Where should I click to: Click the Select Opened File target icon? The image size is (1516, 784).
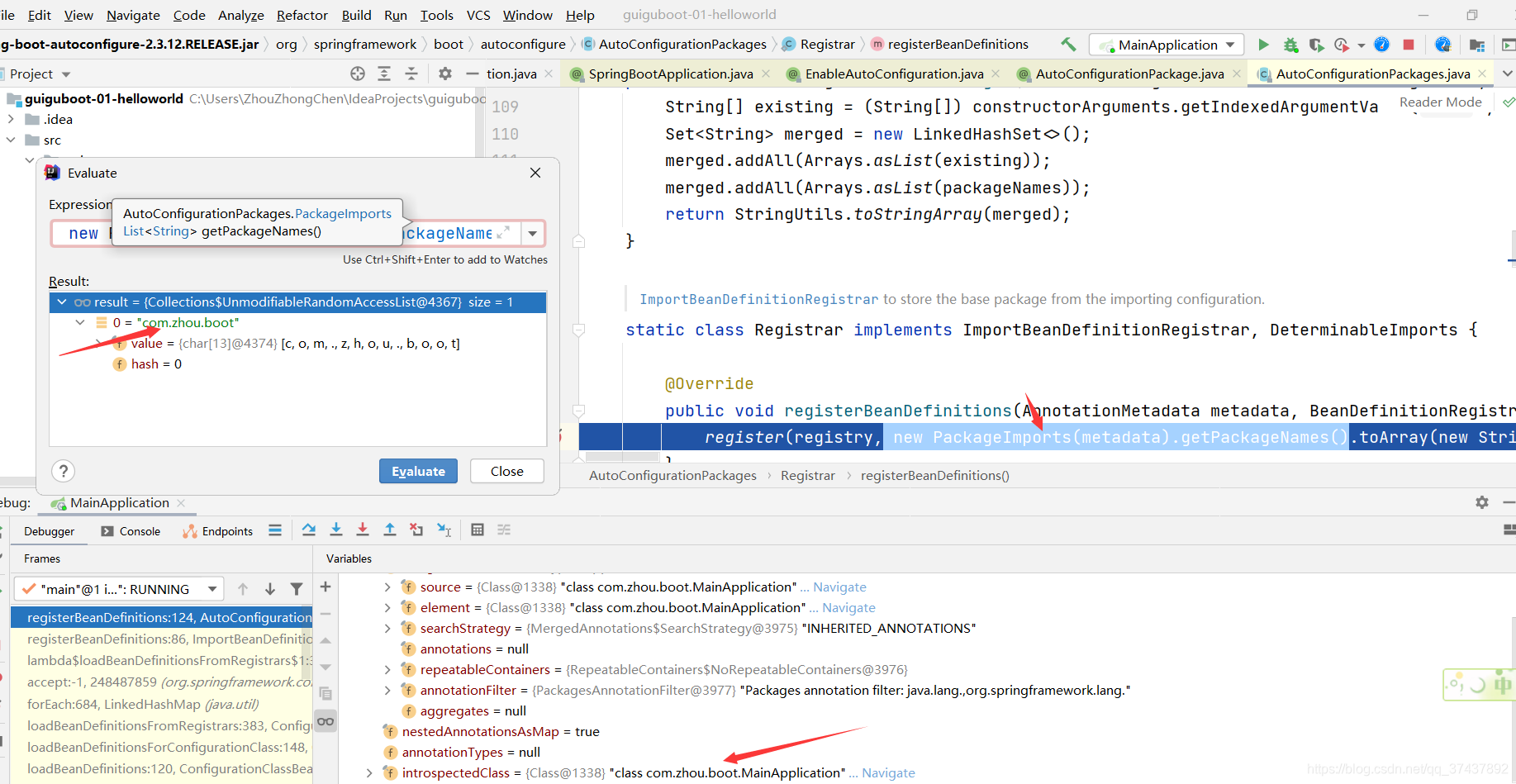coord(358,74)
